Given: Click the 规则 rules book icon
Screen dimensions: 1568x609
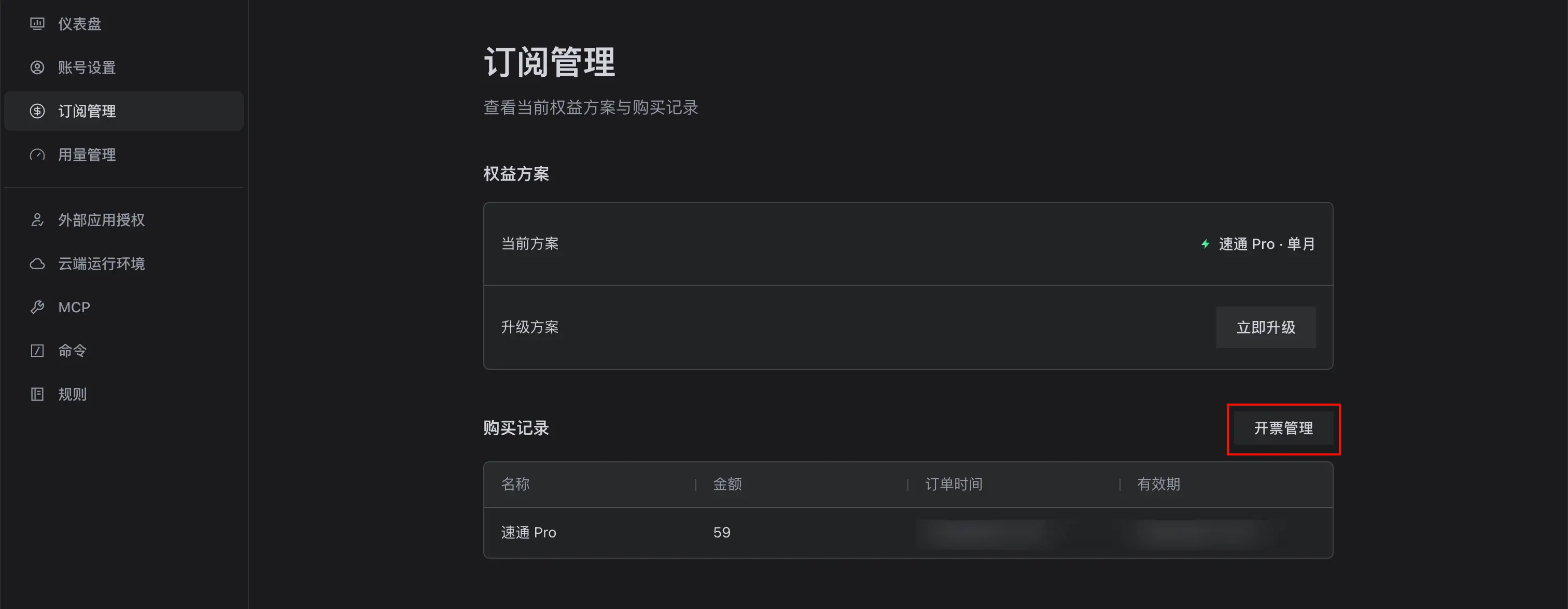Looking at the screenshot, I should point(37,394).
